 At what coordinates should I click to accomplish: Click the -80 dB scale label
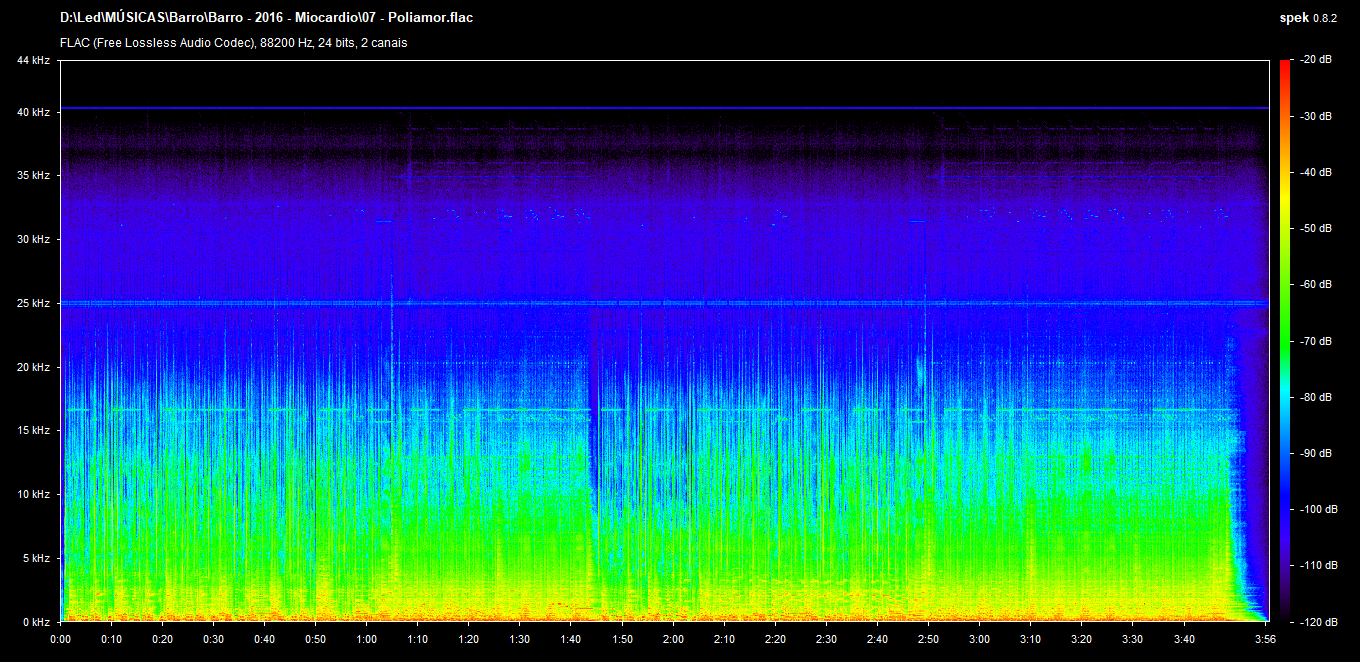1315,397
